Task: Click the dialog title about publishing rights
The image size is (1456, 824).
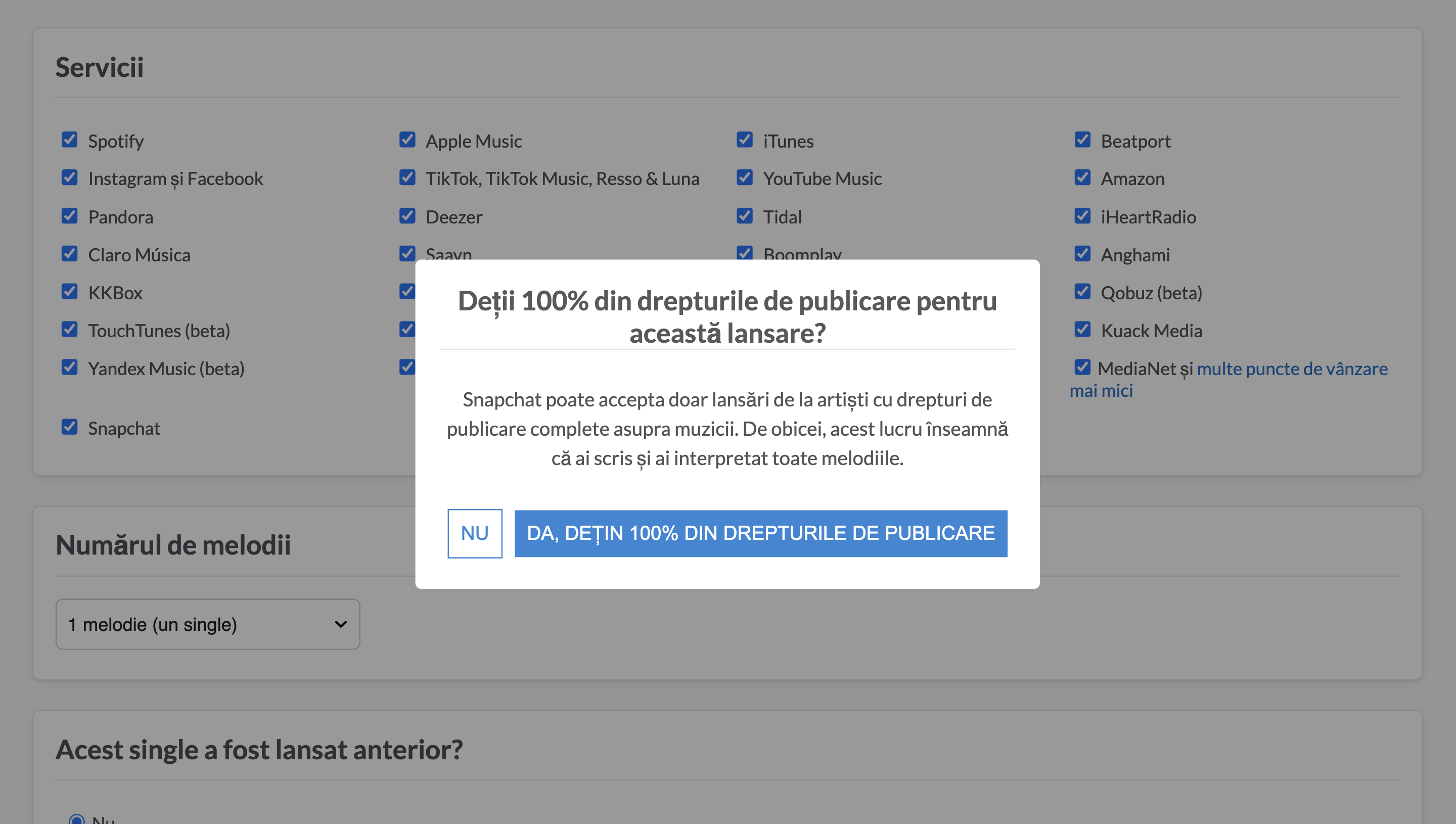Action: pyautogui.click(x=727, y=317)
